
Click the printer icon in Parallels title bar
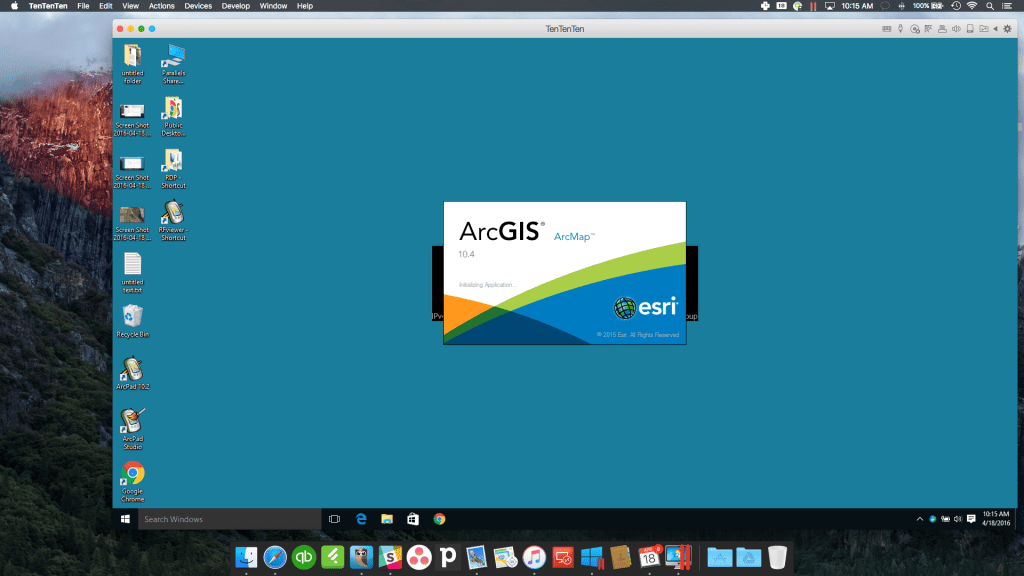pos(942,29)
